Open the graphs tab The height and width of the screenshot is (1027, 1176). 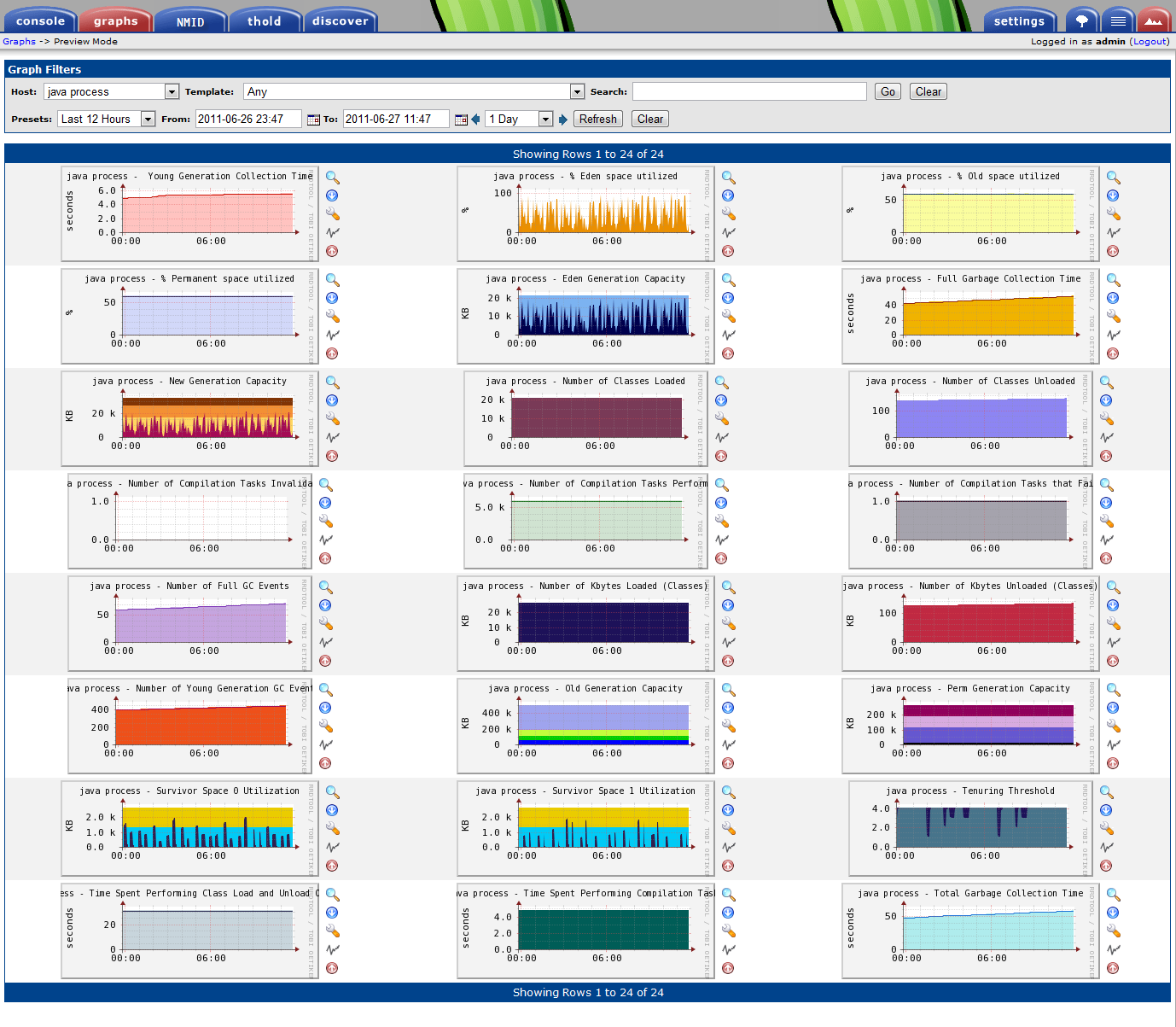click(x=116, y=20)
